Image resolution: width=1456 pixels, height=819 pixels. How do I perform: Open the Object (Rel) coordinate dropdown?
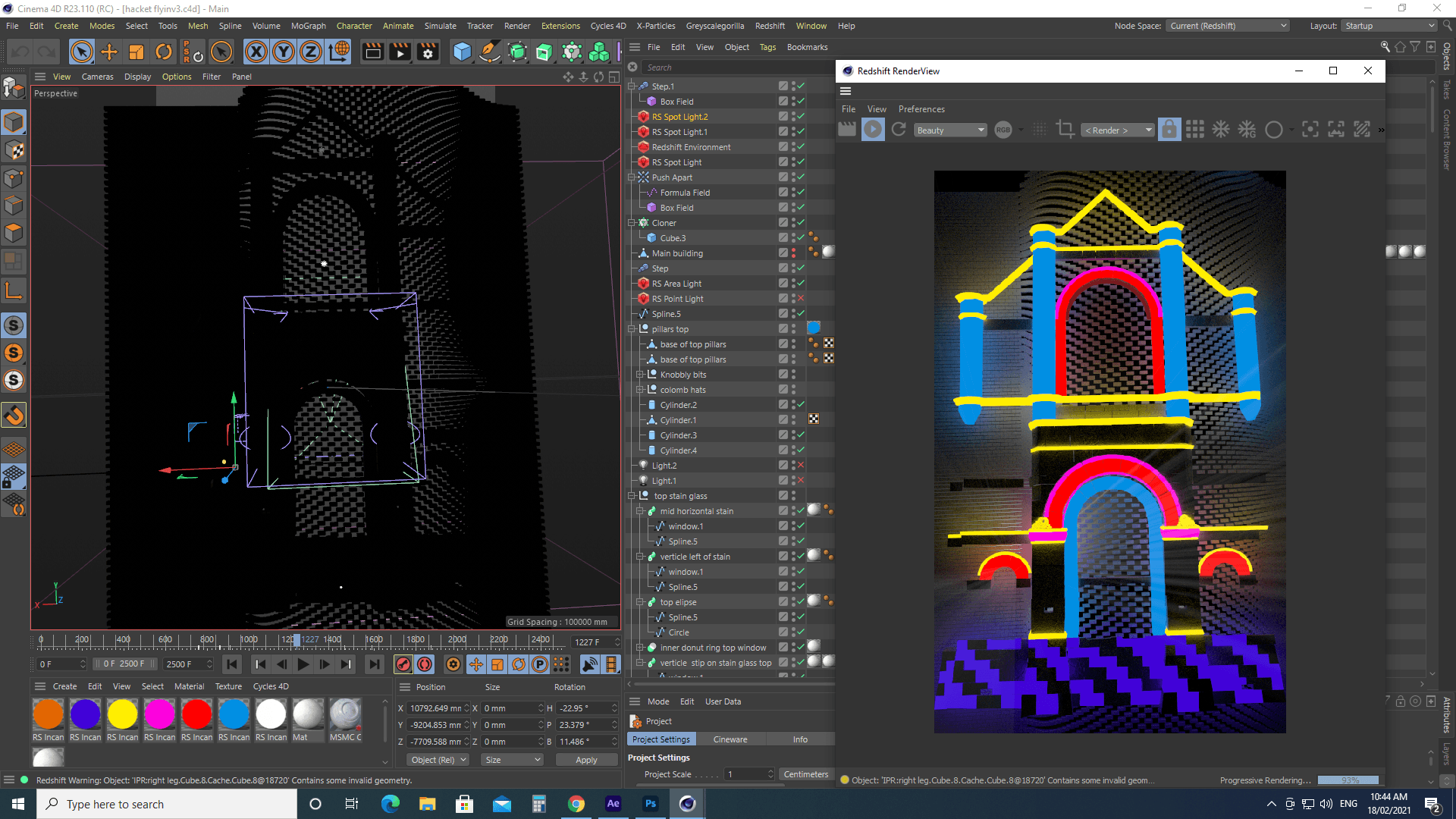(x=438, y=760)
